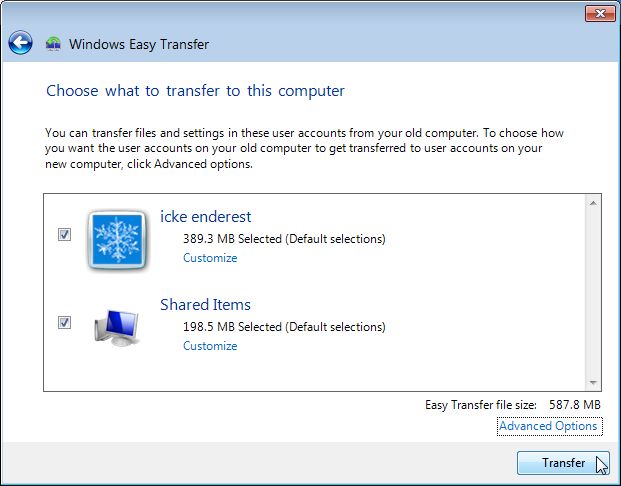Click the 587.8 MB file size value
Viewport: 621px width, 486px height.
click(x=577, y=405)
